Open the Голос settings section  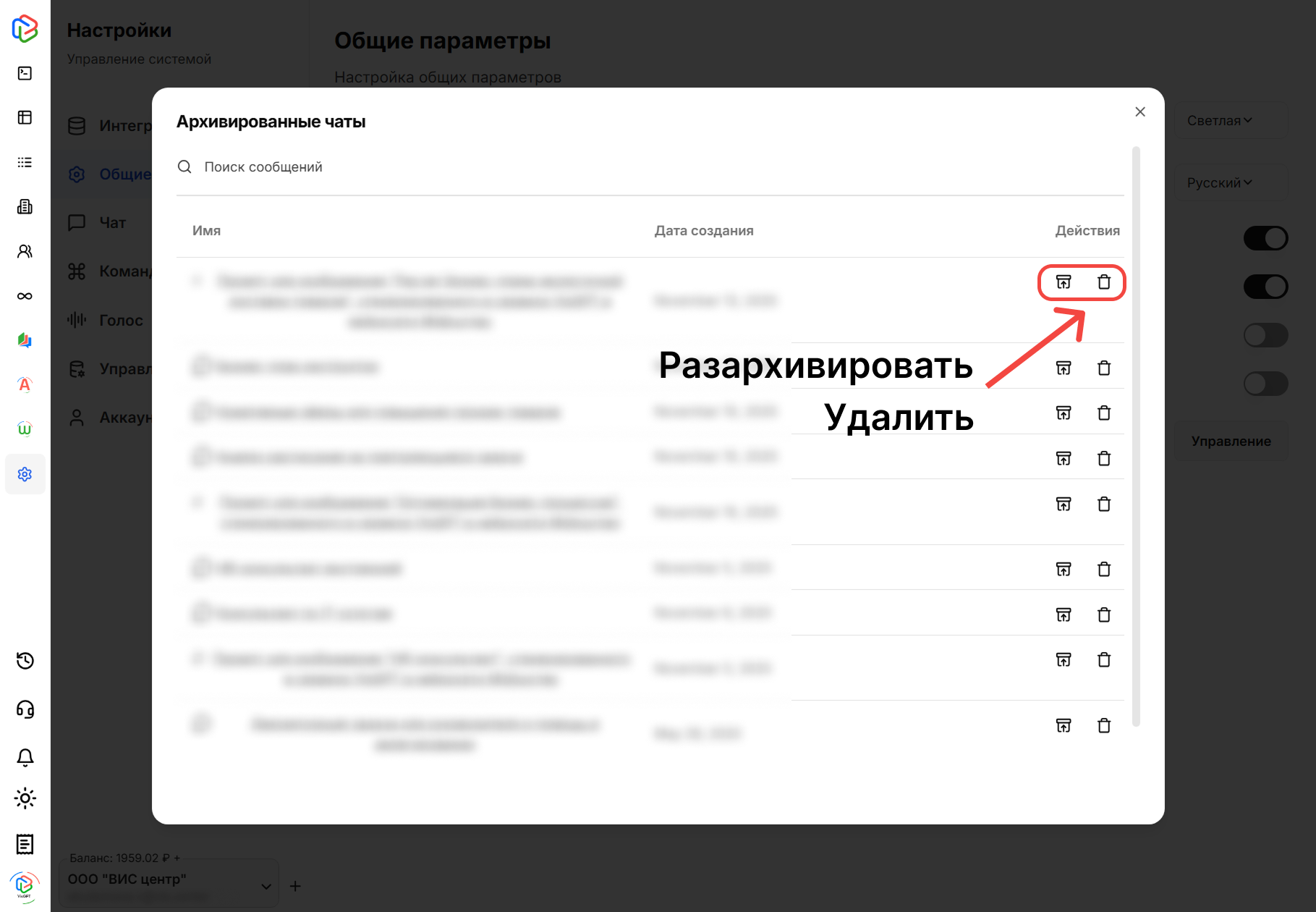[x=121, y=319]
